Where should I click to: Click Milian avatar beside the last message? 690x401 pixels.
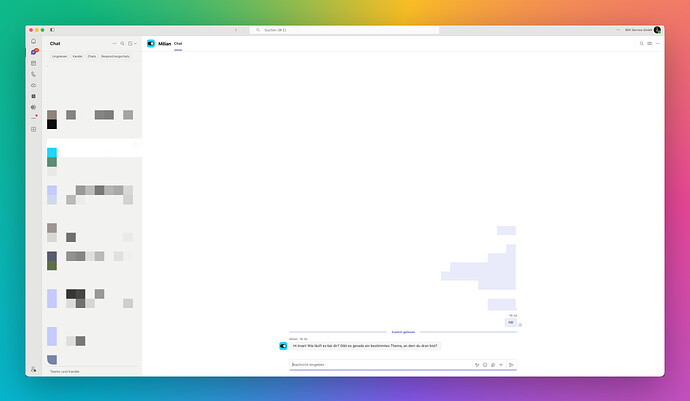[283, 346]
